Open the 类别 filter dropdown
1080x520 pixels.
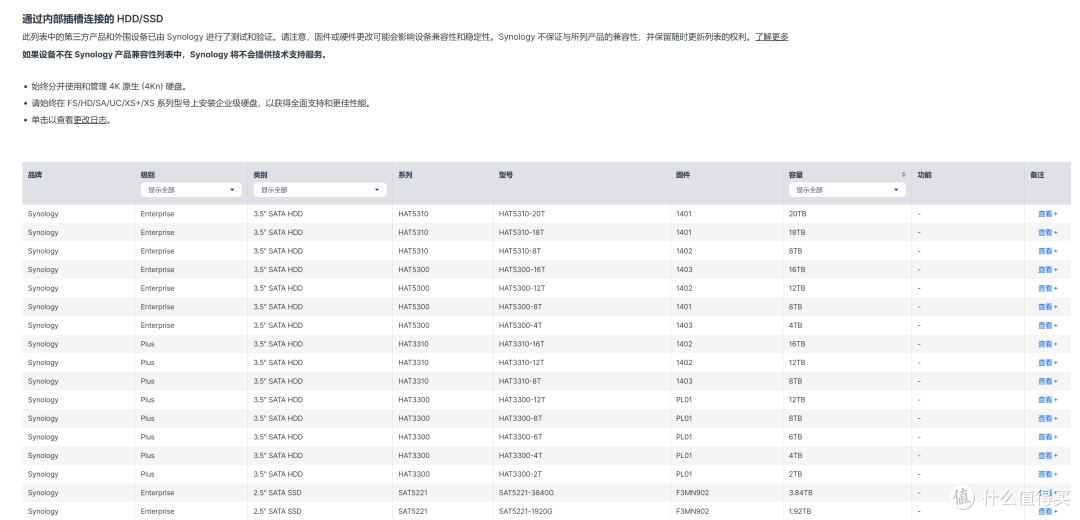tap(320, 189)
